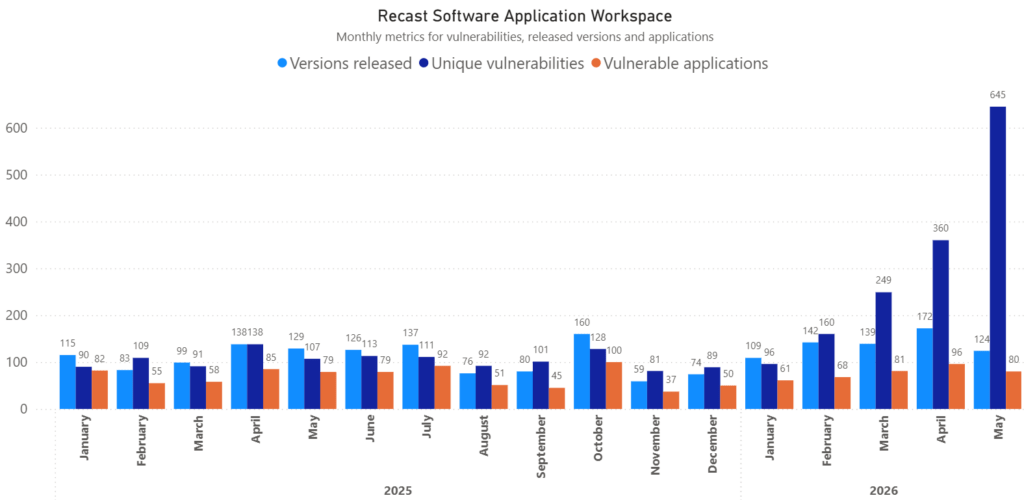Click the '124' data label

click(982, 339)
